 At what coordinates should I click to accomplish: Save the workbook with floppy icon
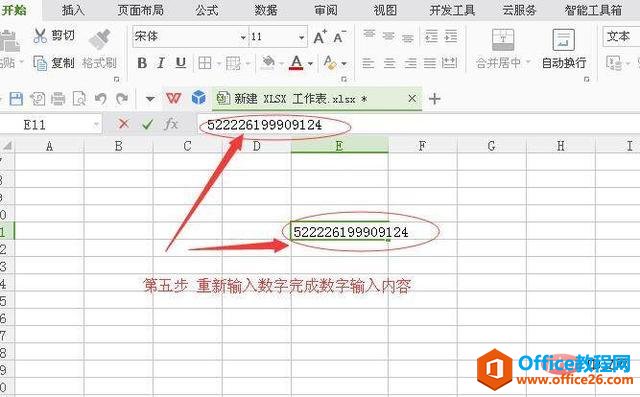tap(16, 99)
